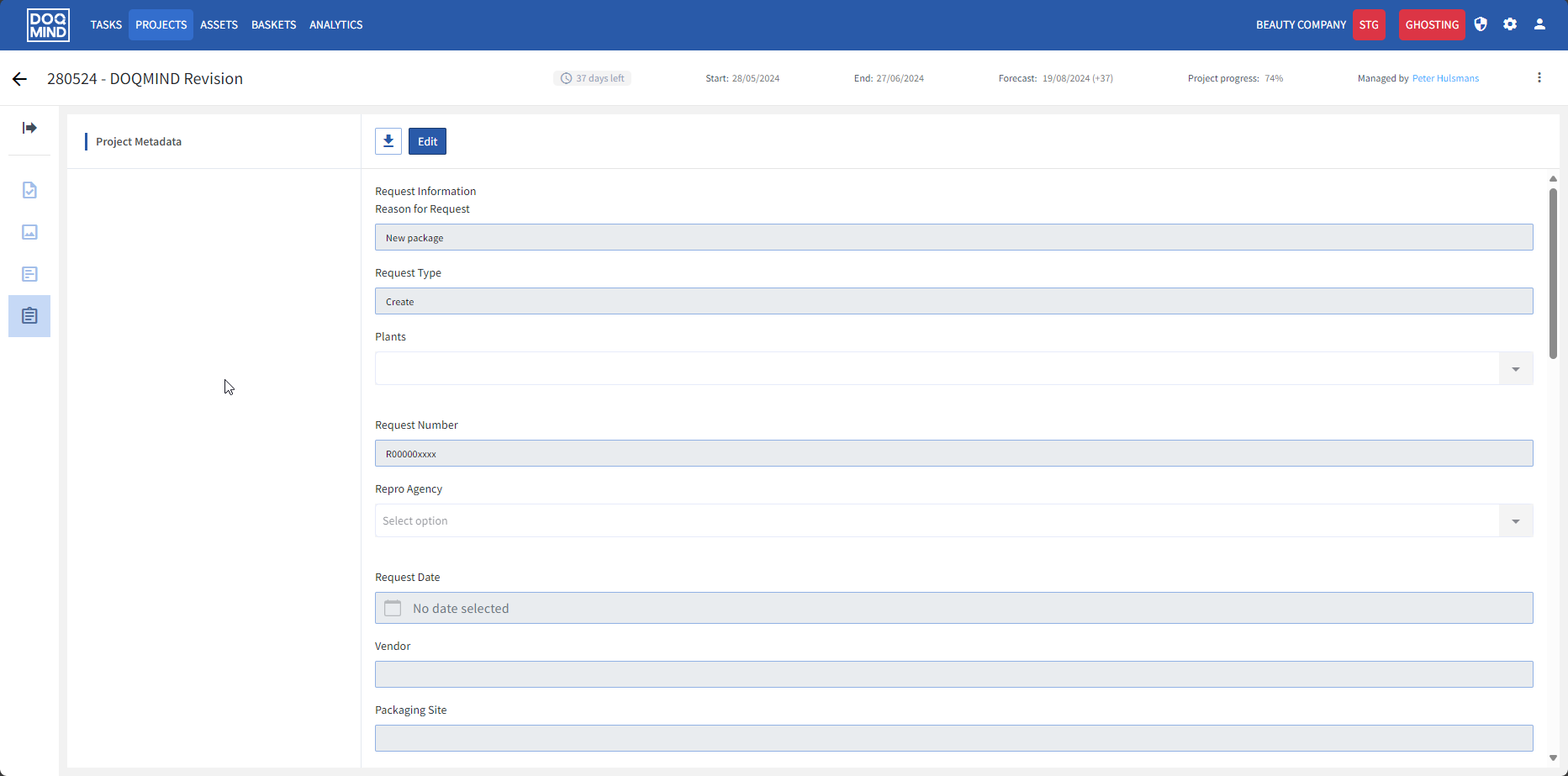The height and width of the screenshot is (776, 1568).
Task: Click the Ghosting button
Action: (1431, 25)
